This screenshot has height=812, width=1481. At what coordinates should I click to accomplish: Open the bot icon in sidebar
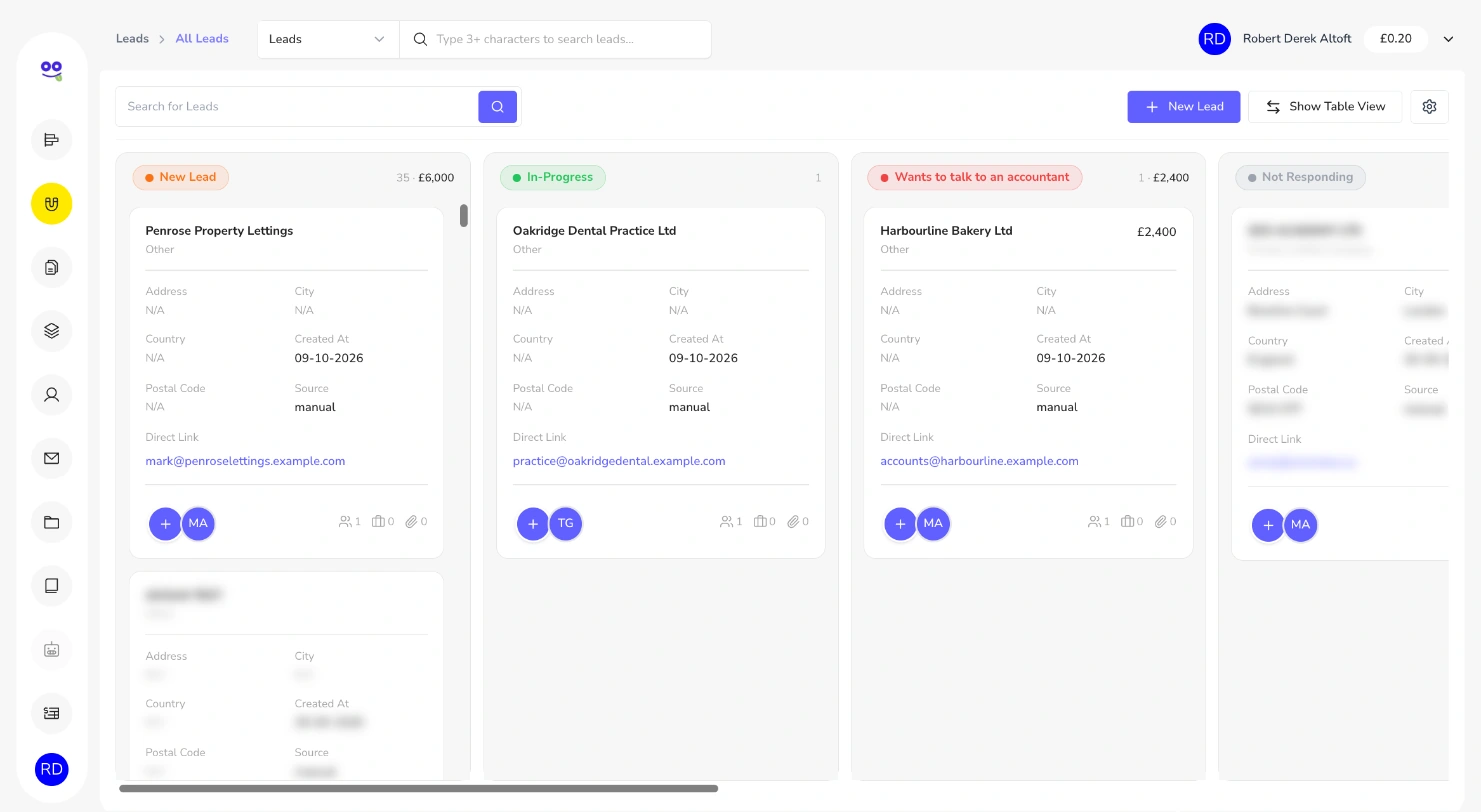coord(52,649)
